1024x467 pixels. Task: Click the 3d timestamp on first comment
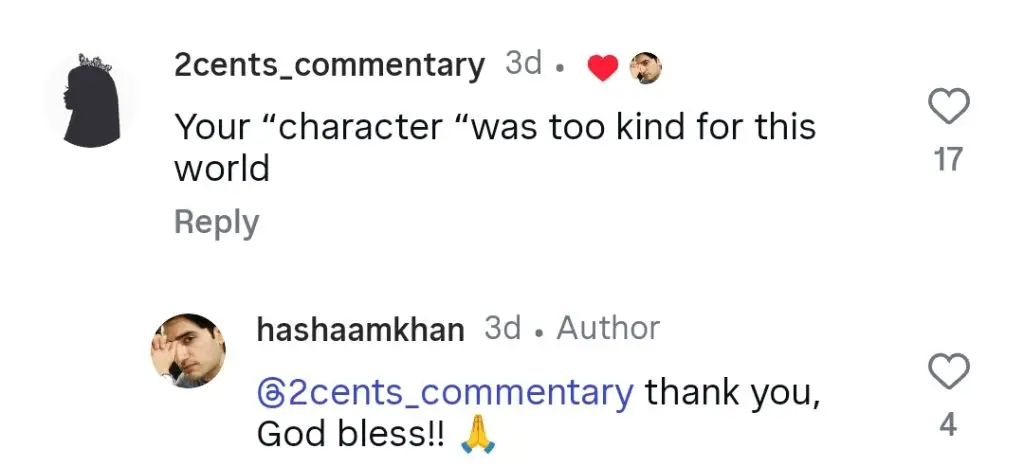tap(524, 65)
